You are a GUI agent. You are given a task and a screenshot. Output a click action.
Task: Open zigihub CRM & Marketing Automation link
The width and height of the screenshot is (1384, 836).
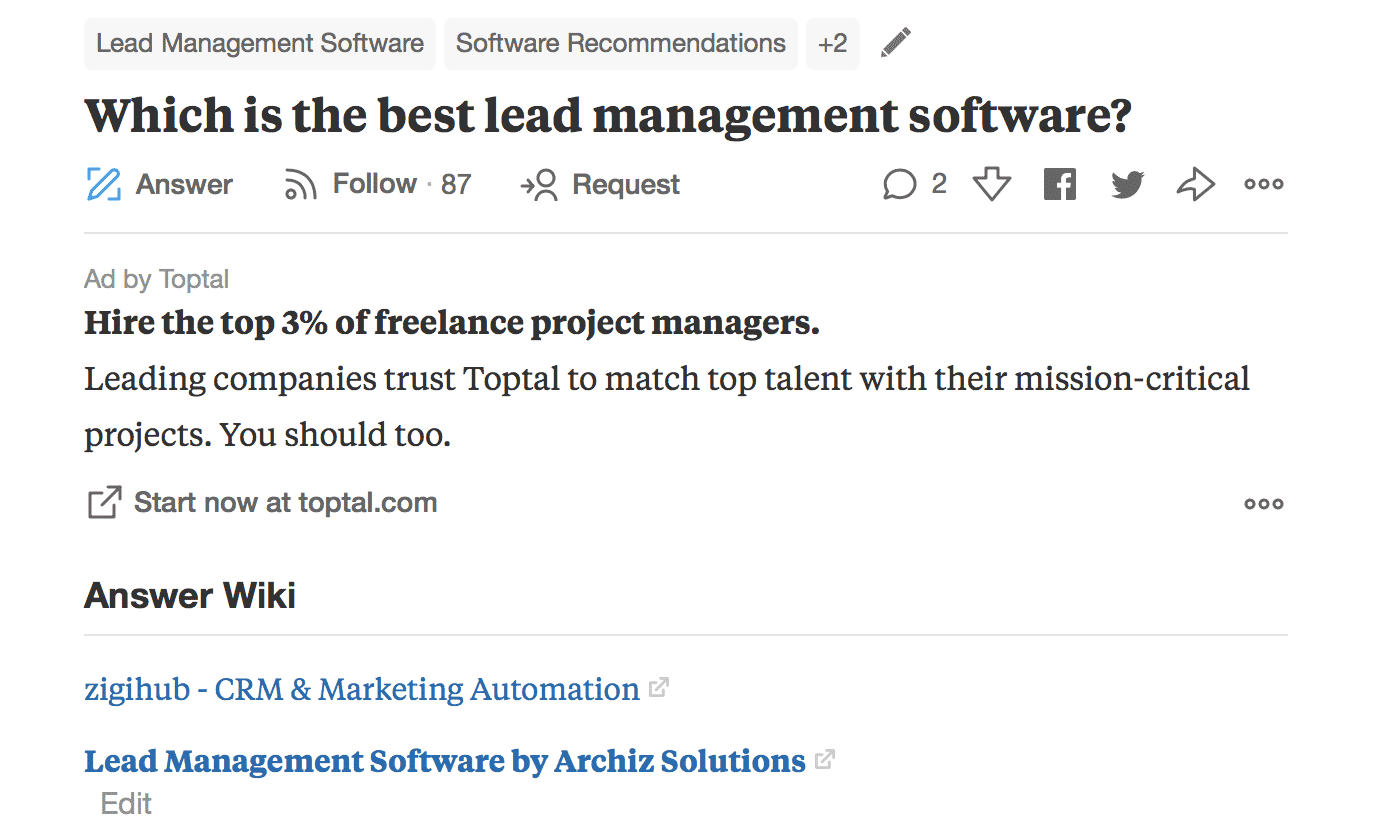coord(362,689)
